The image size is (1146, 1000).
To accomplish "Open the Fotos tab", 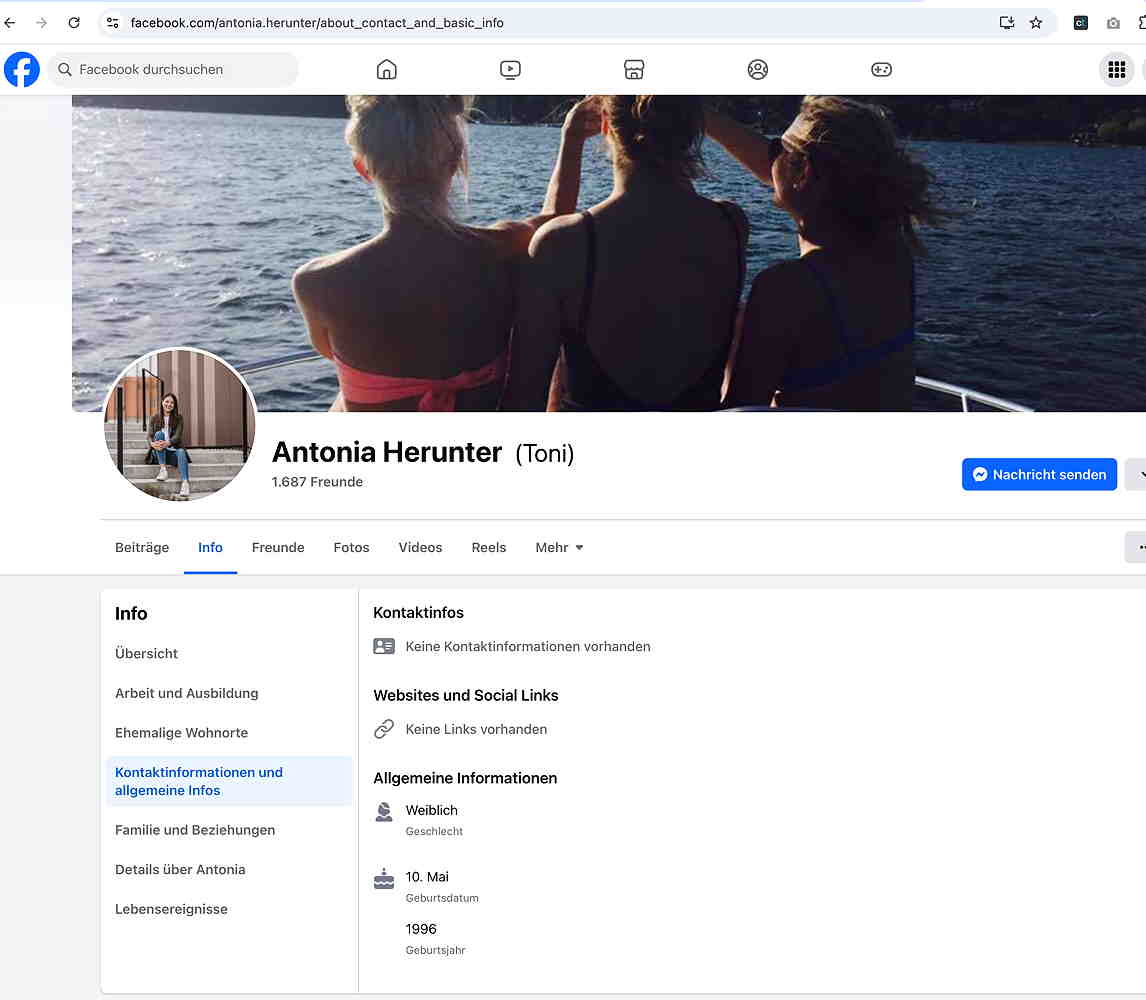I will pos(352,548).
